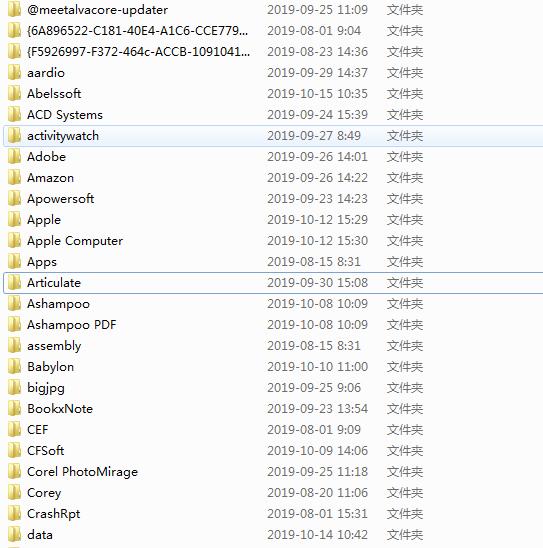
Task: Click the aardio folder icon
Action: [x=14, y=73]
